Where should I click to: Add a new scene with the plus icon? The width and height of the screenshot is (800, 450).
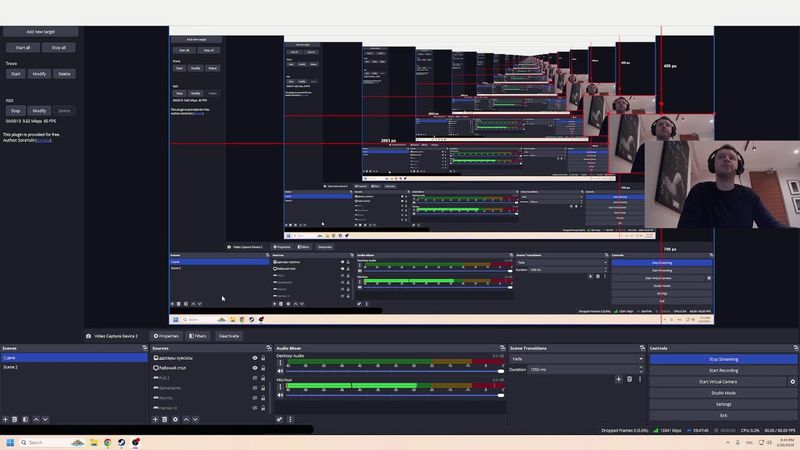pos(5,419)
